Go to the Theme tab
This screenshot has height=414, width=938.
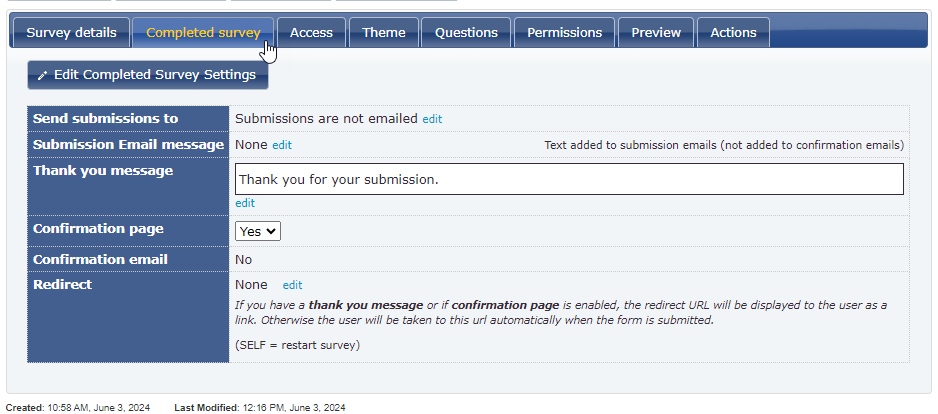(383, 32)
